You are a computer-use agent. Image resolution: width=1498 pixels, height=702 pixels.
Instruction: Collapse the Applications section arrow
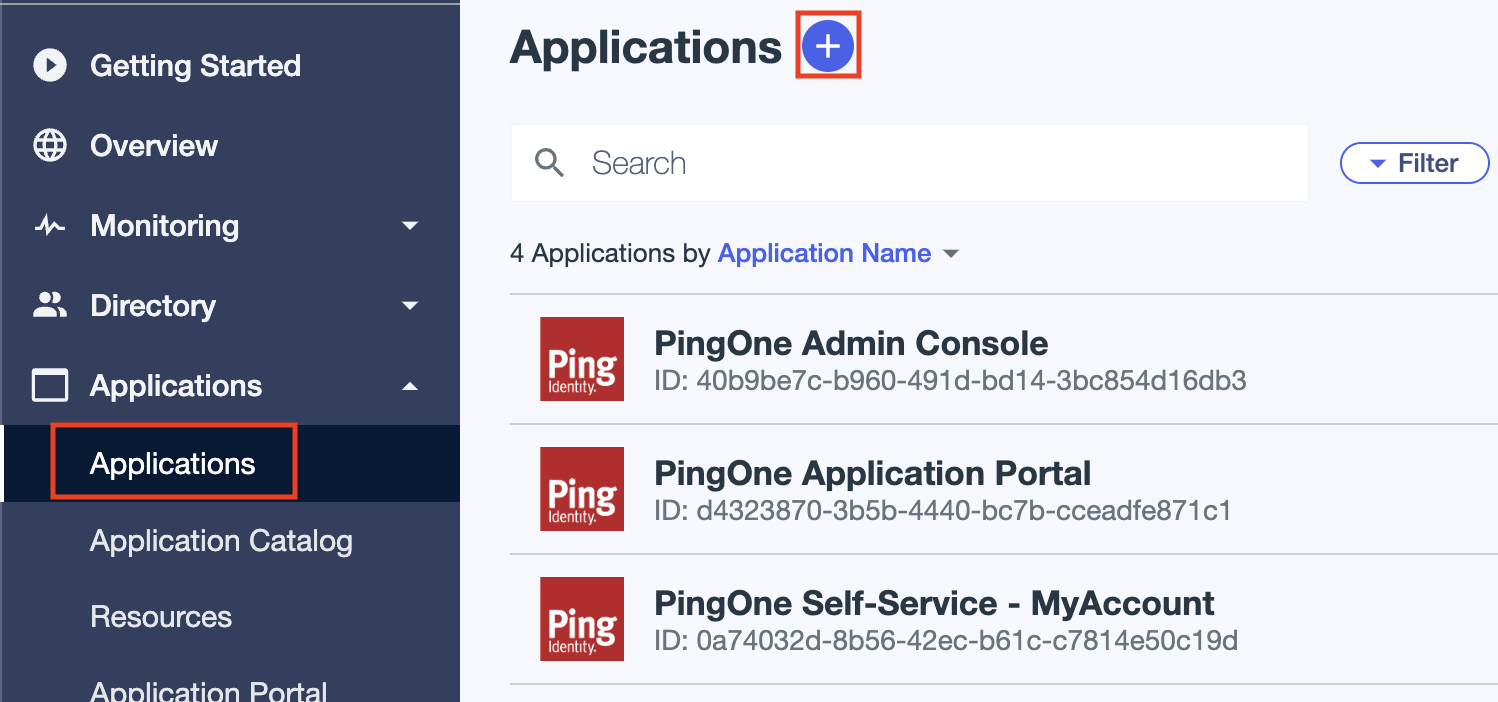tap(410, 386)
